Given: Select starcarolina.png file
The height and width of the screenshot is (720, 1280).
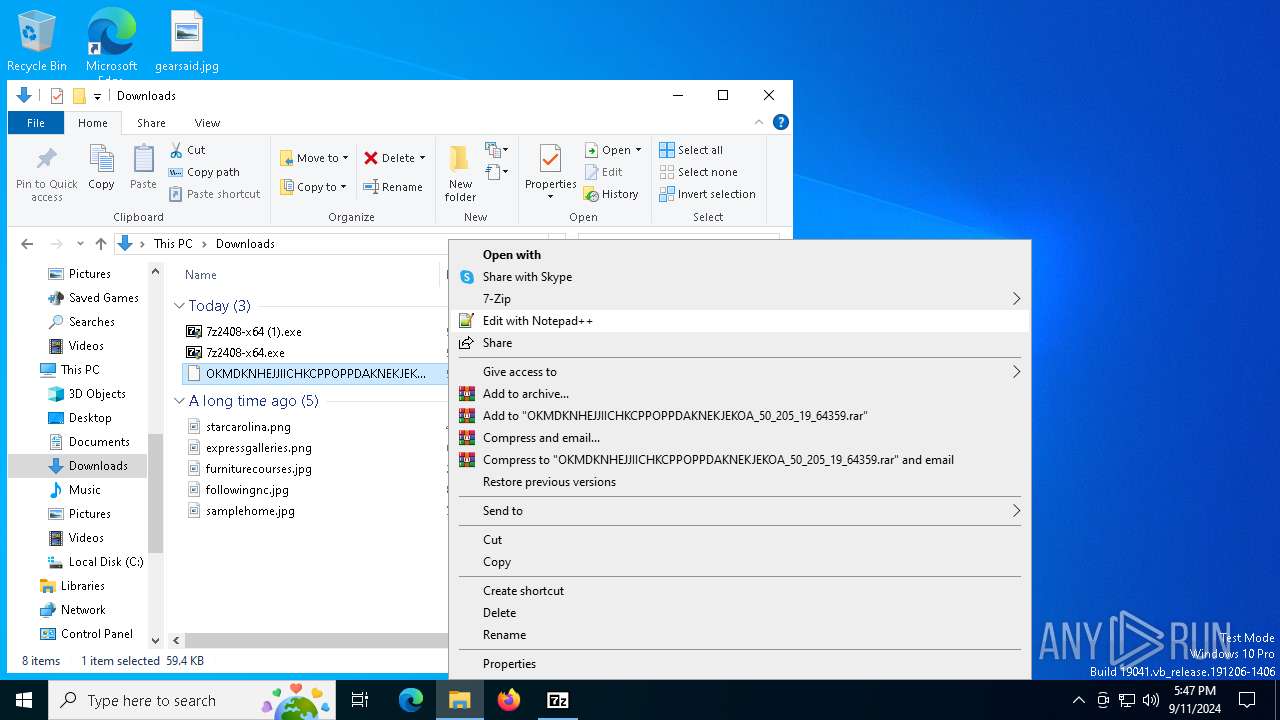Looking at the screenshot, I should point(248,427).
